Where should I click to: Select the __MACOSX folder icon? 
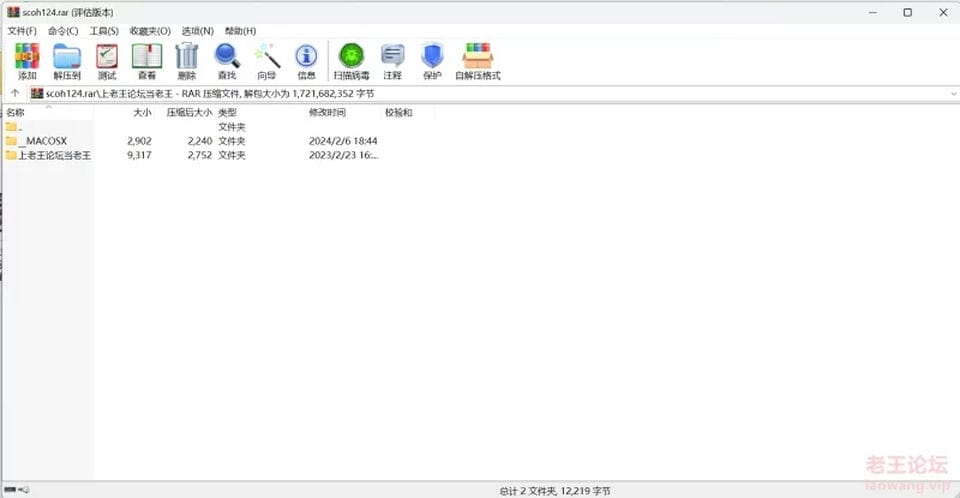click(x=11, y=141)
